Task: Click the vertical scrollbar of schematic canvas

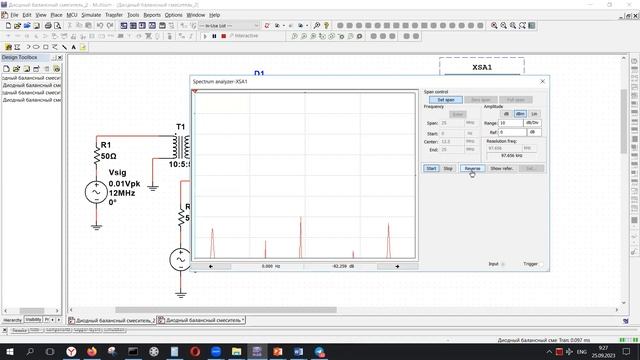Action: (x=624, y=121)
